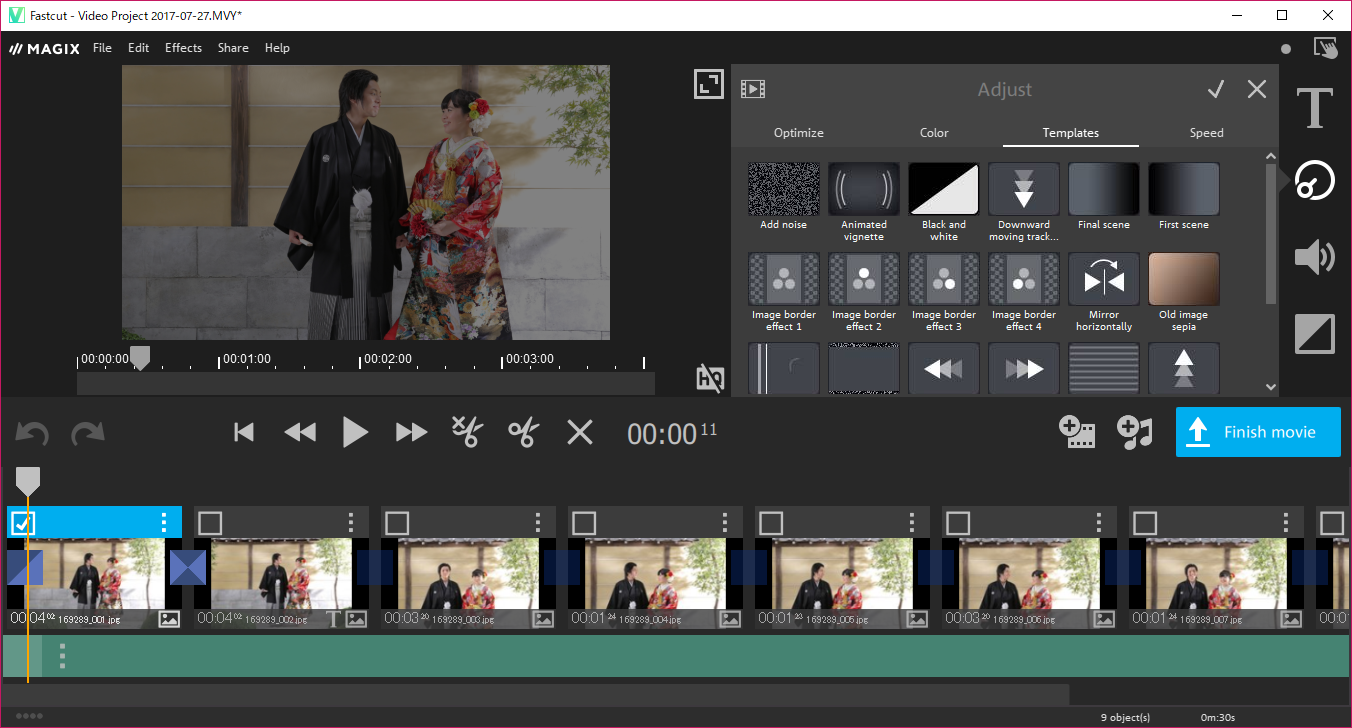This screenshot has width=1352, height=728.
Task: Undo the last action
Action: tap(32, 433)
